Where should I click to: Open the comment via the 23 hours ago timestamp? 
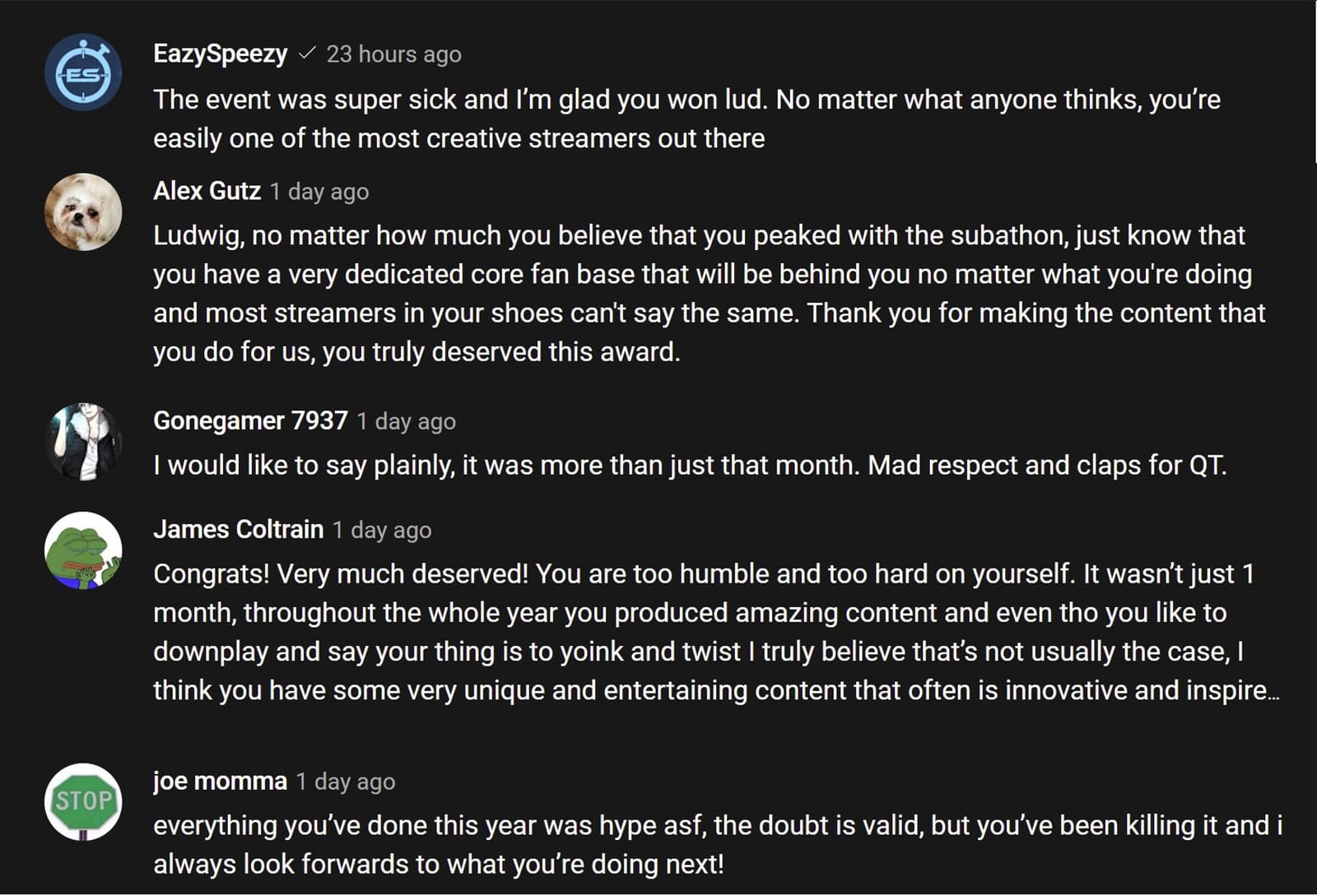point(393,54)
